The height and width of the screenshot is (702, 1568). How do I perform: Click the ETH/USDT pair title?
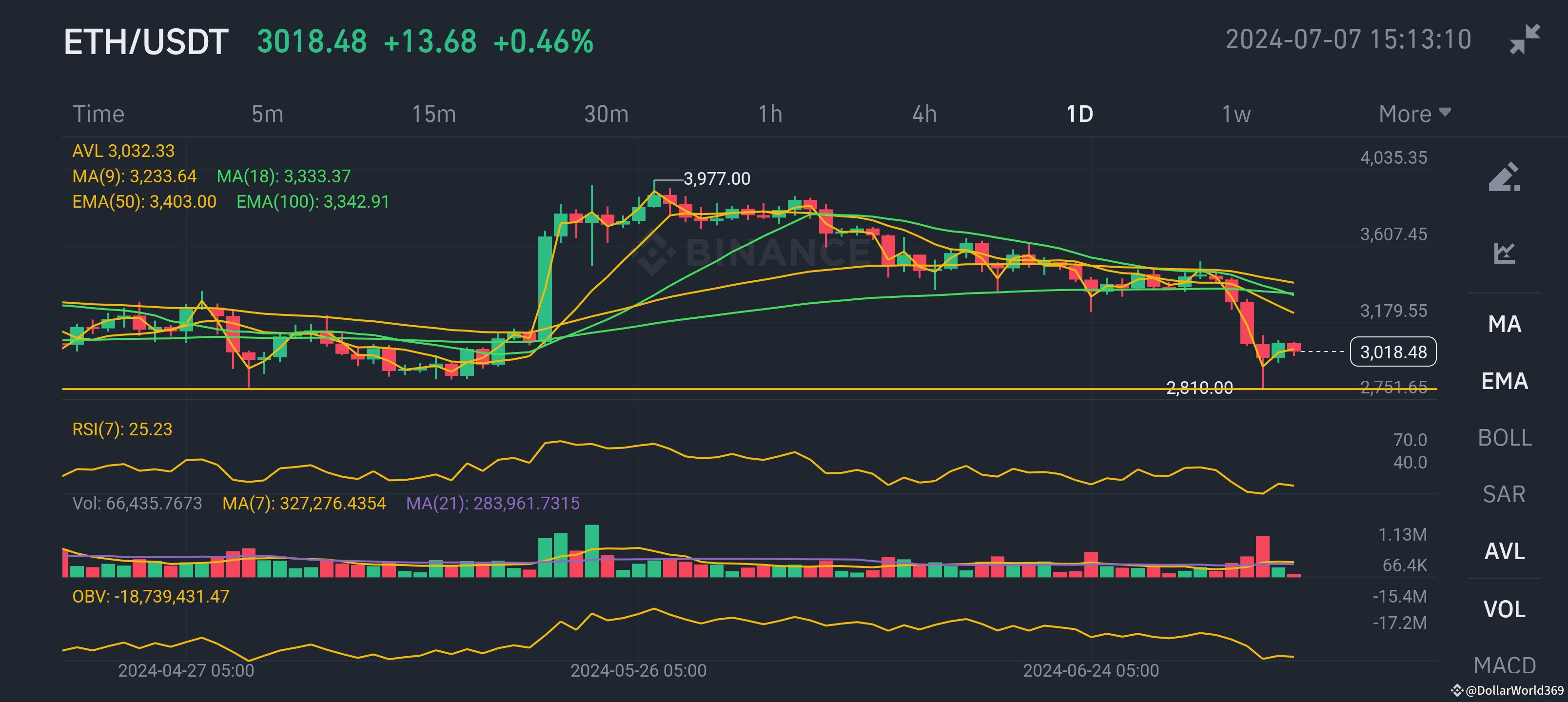(x=146, y=42)
